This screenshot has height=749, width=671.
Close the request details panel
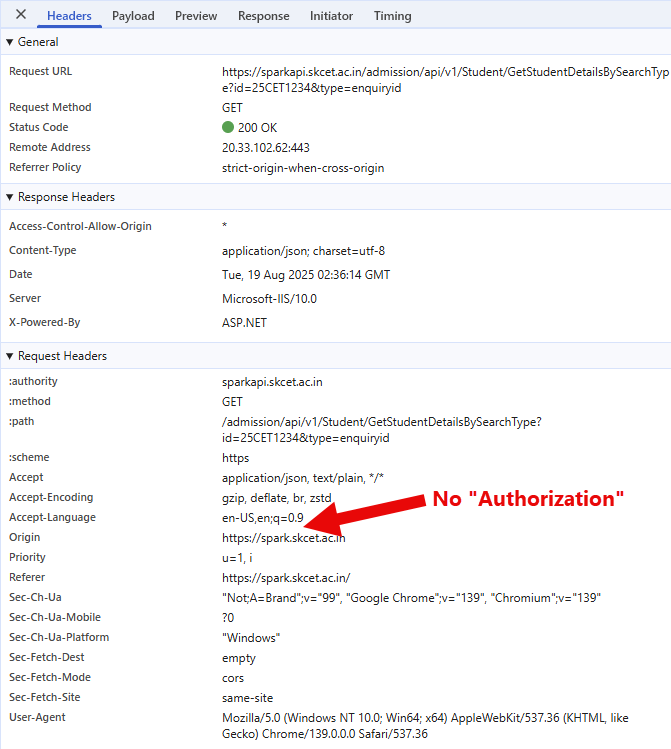[21, 15]
